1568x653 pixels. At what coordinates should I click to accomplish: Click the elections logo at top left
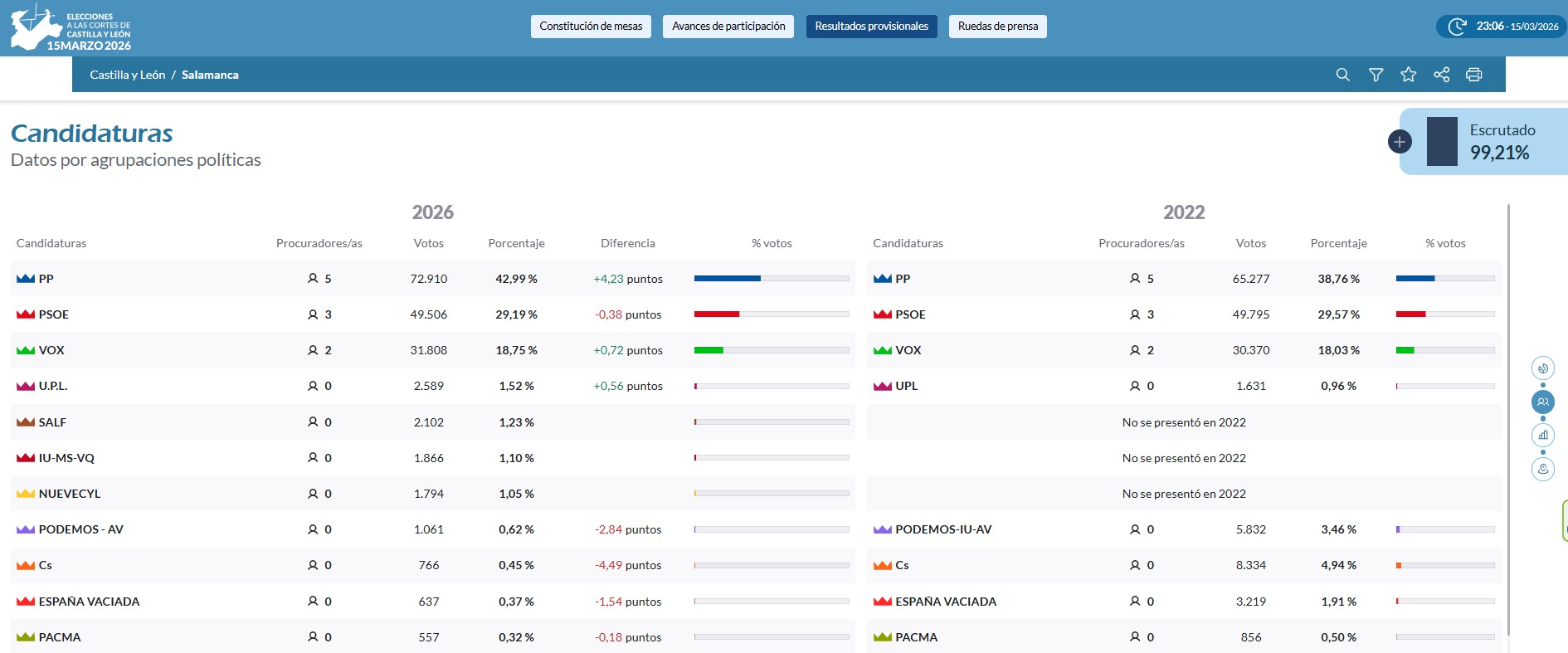[71, 28]
